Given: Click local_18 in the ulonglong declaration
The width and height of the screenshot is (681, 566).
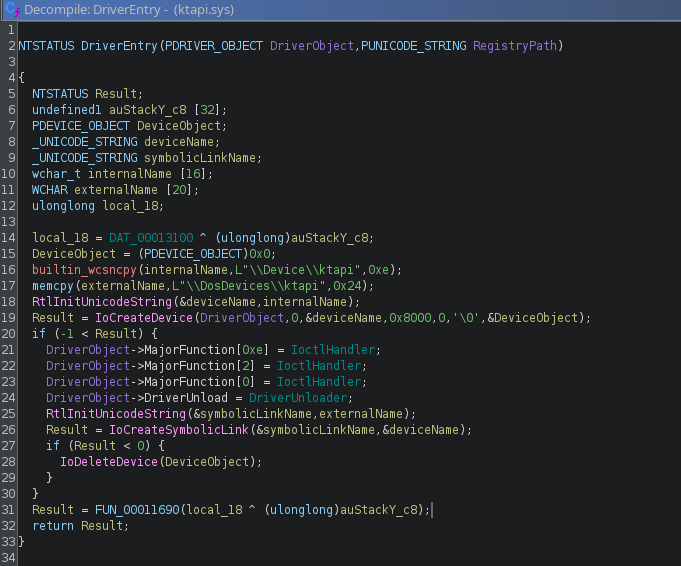Looking at the screenshot, I should (130, 205).
